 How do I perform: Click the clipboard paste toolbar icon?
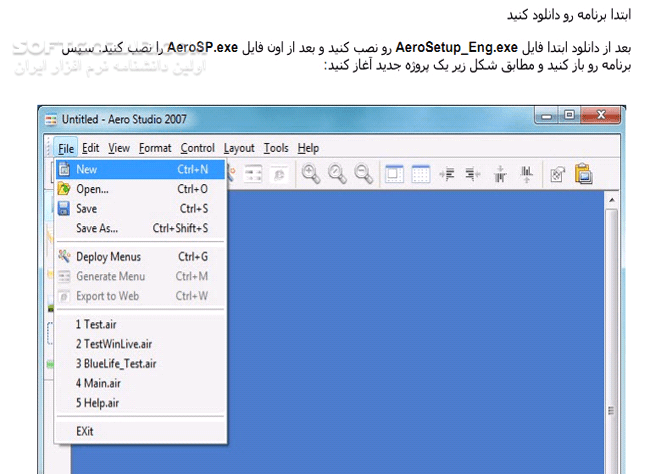[584, 174]
